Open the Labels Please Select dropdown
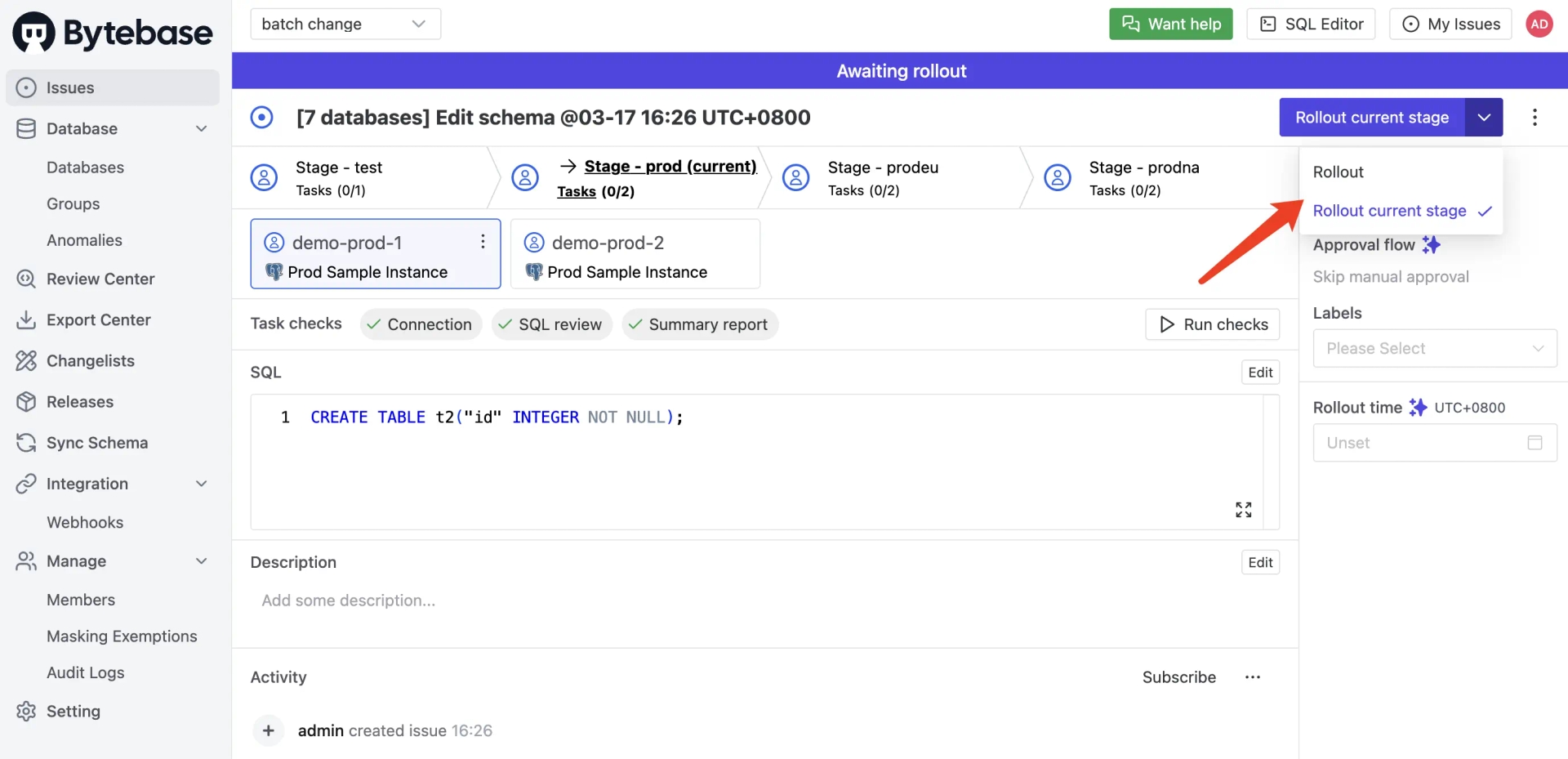The image size is (1568, 759). point(1435,349)
